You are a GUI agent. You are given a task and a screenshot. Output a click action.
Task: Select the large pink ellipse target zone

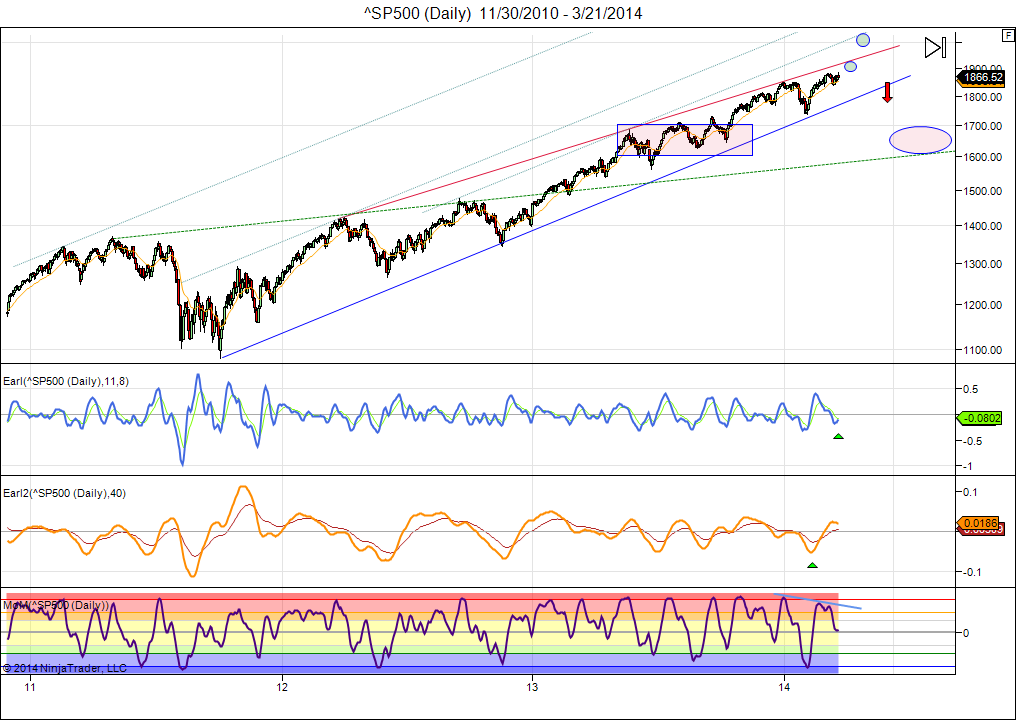coord(920,140)
